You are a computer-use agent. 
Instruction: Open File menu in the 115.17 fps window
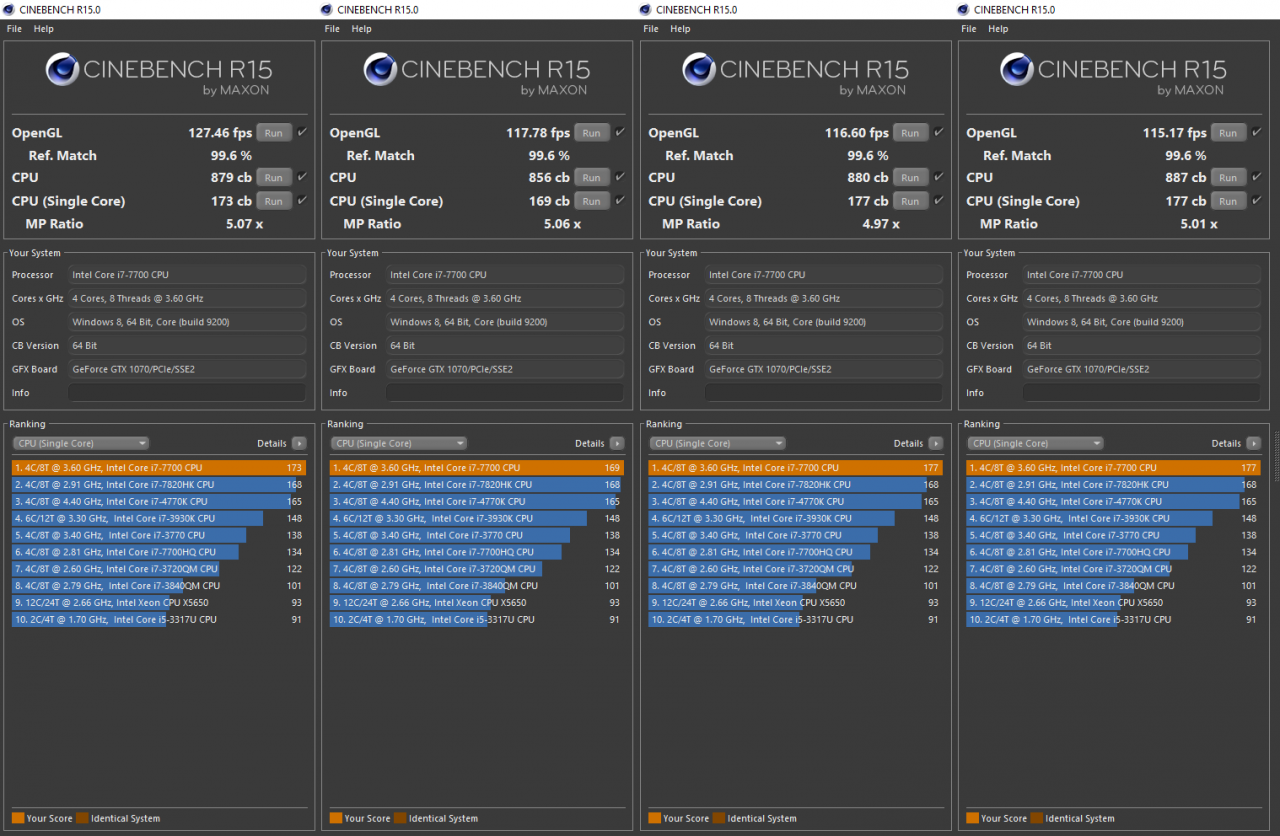click(969, 29)
